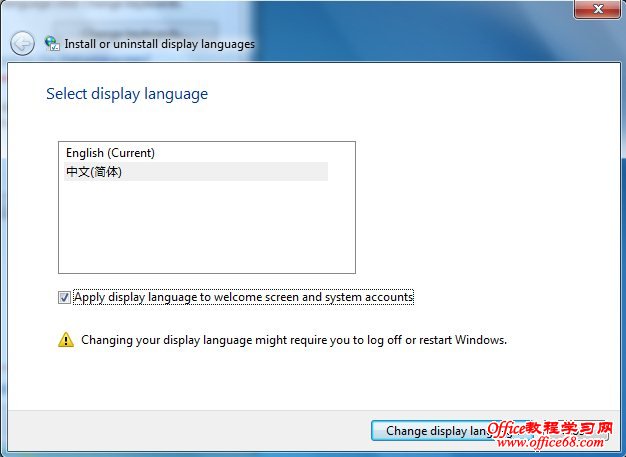
Task: Click the globe icon beside the dialog title
Action: click(52, 43)
